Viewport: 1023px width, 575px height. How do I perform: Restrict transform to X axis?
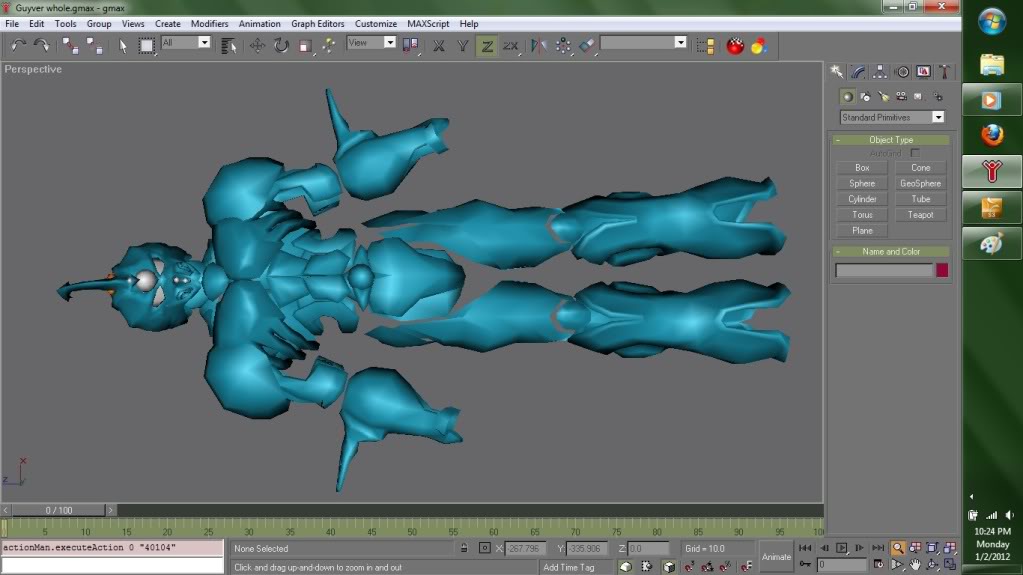pyautogui.click(x=438, y=46)
